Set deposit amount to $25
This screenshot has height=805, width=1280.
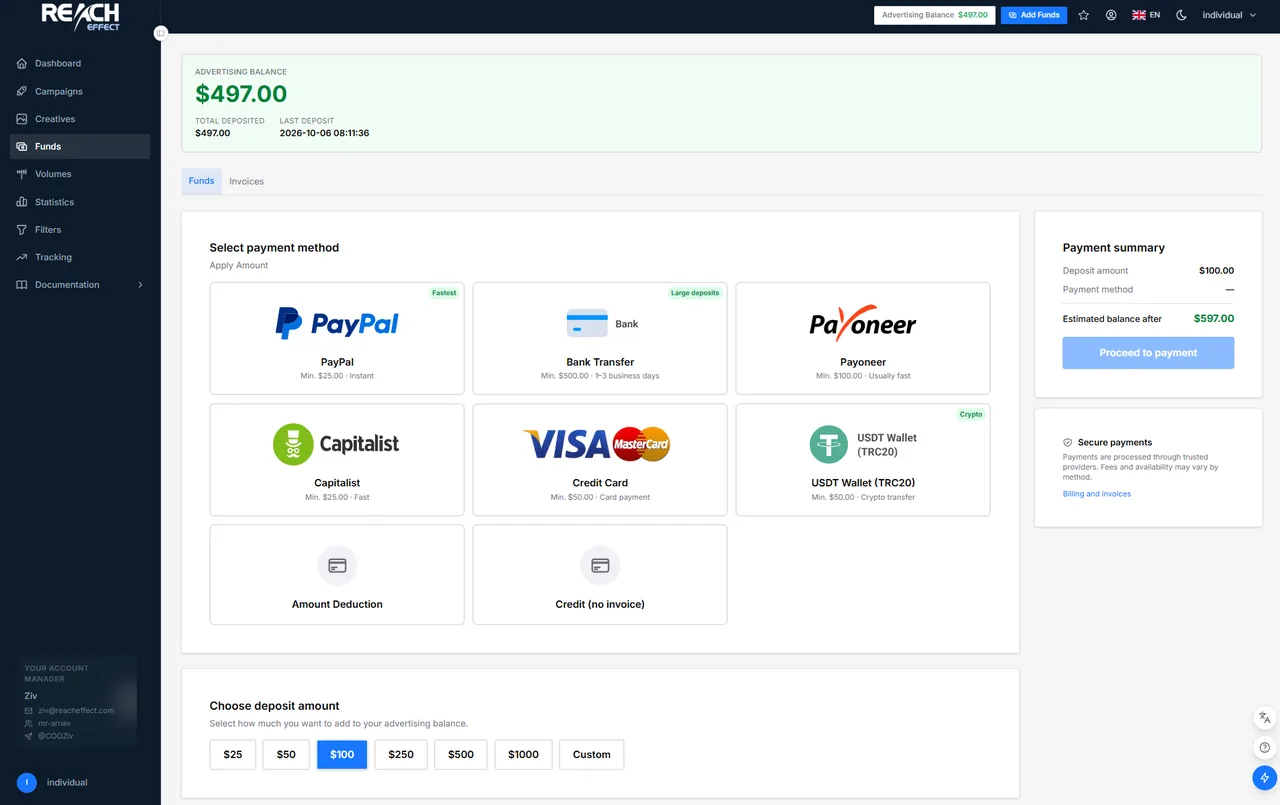(x=233, y=754)
